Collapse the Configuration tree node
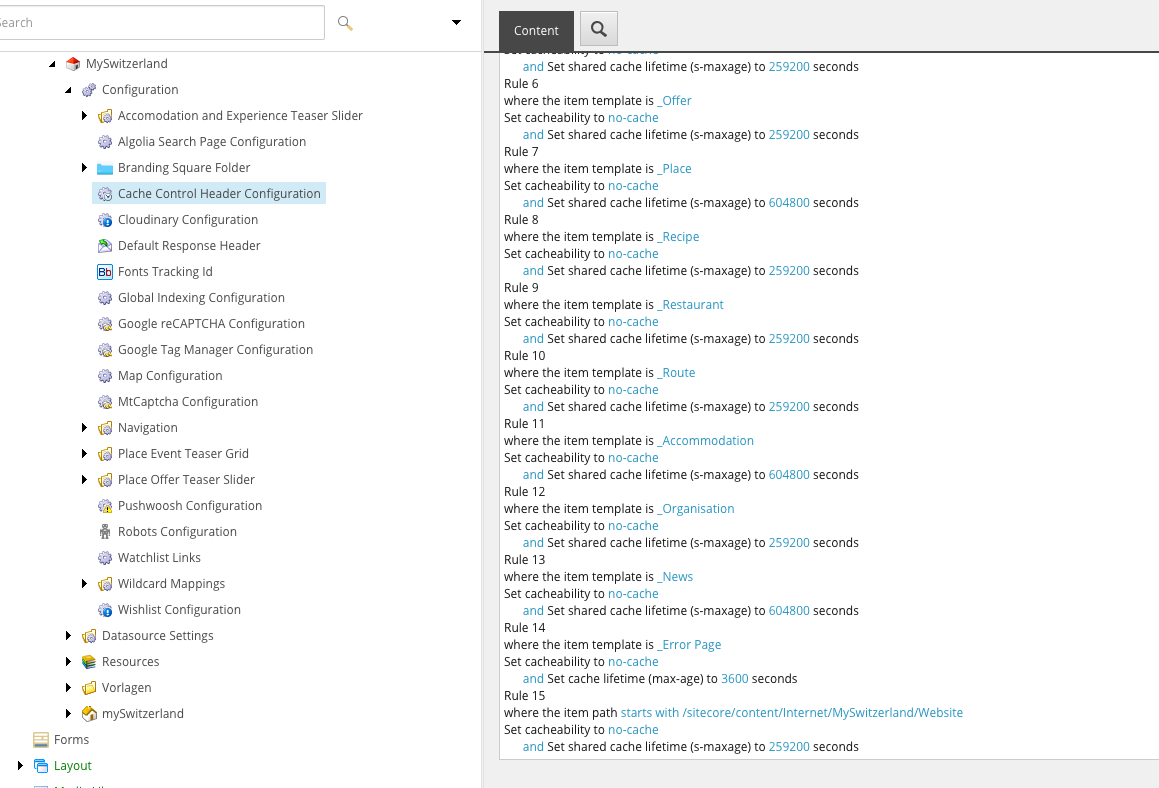Screen dimensions: 1159x788 (x=68, y=90)
